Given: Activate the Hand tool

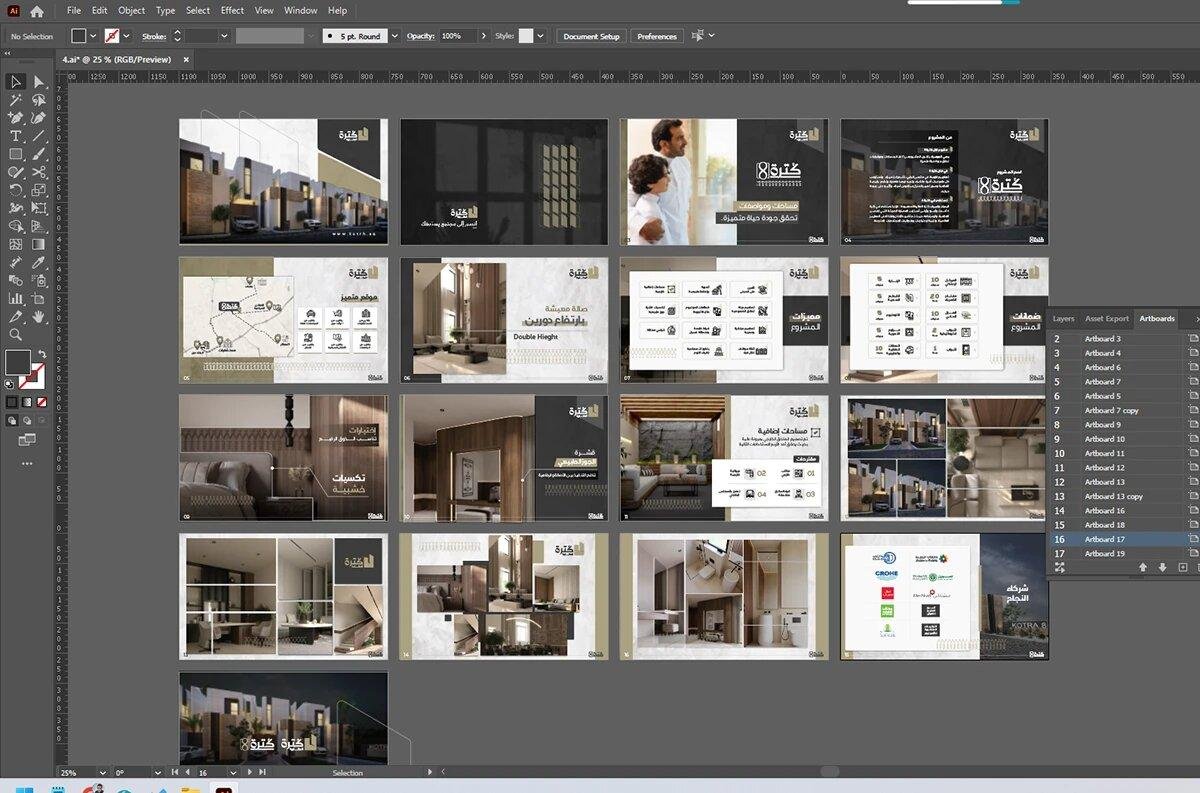Looking at the screenshot, I should (39, 316).
